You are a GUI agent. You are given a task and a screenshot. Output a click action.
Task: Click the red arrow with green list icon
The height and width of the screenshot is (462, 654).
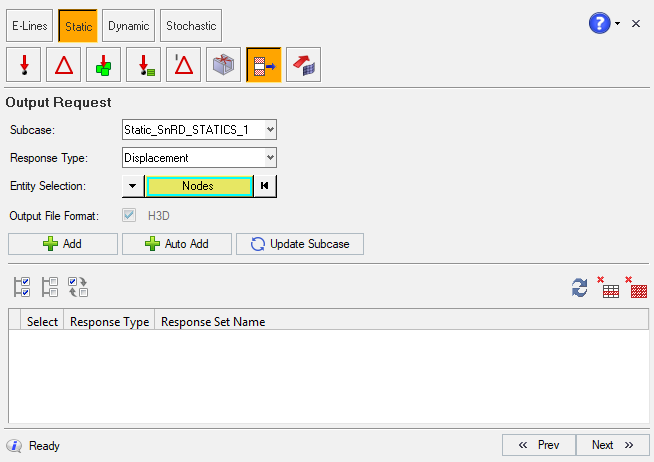tap(143, 65)
